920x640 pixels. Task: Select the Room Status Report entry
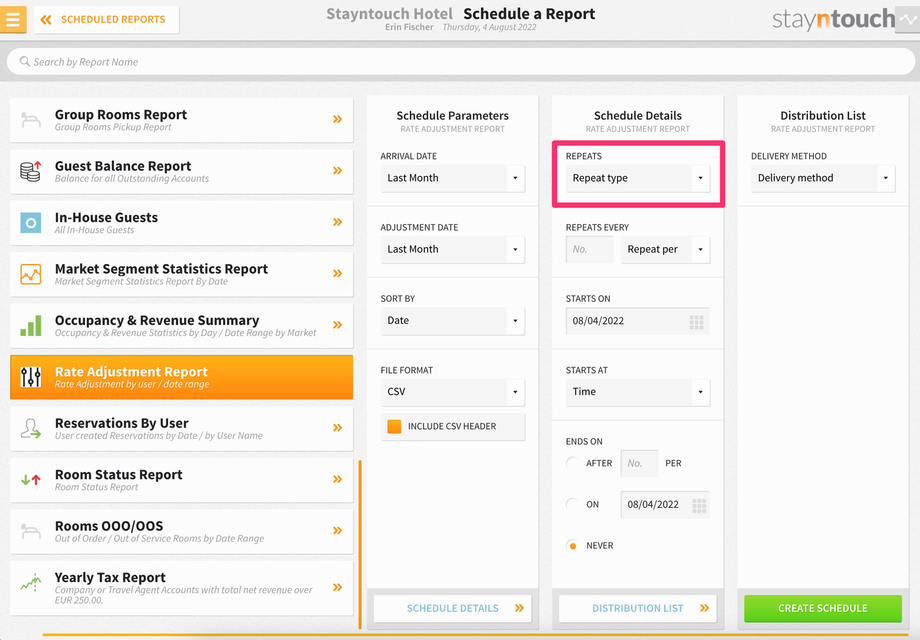pos(182,480)
